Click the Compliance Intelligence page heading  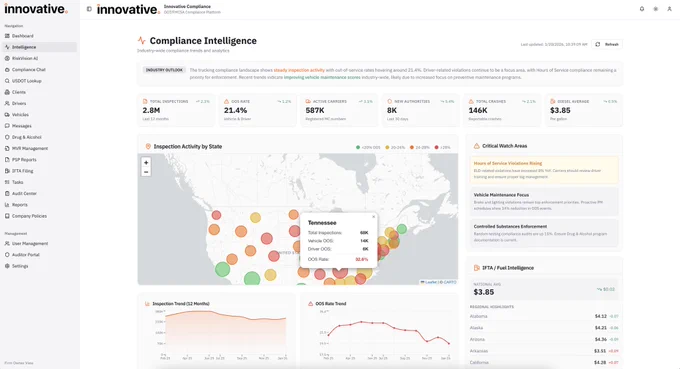click(x=203, y=41)
